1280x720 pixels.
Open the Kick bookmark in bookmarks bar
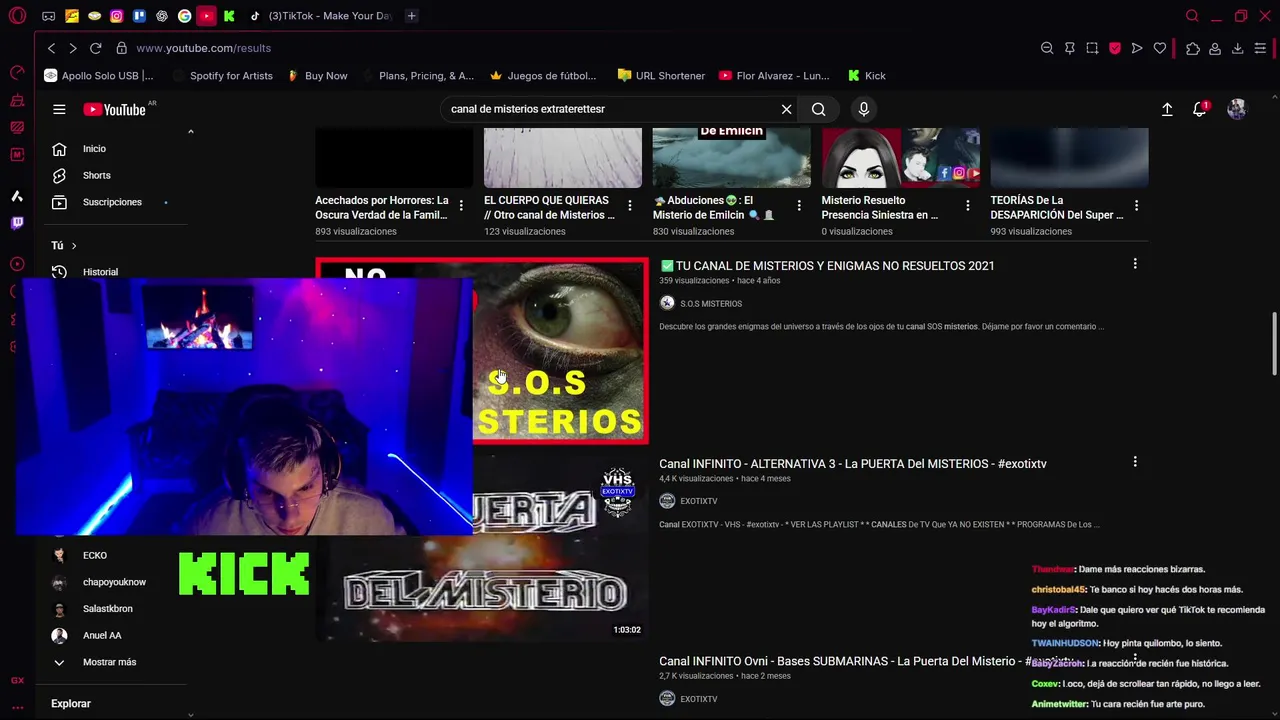click(866, 76)
